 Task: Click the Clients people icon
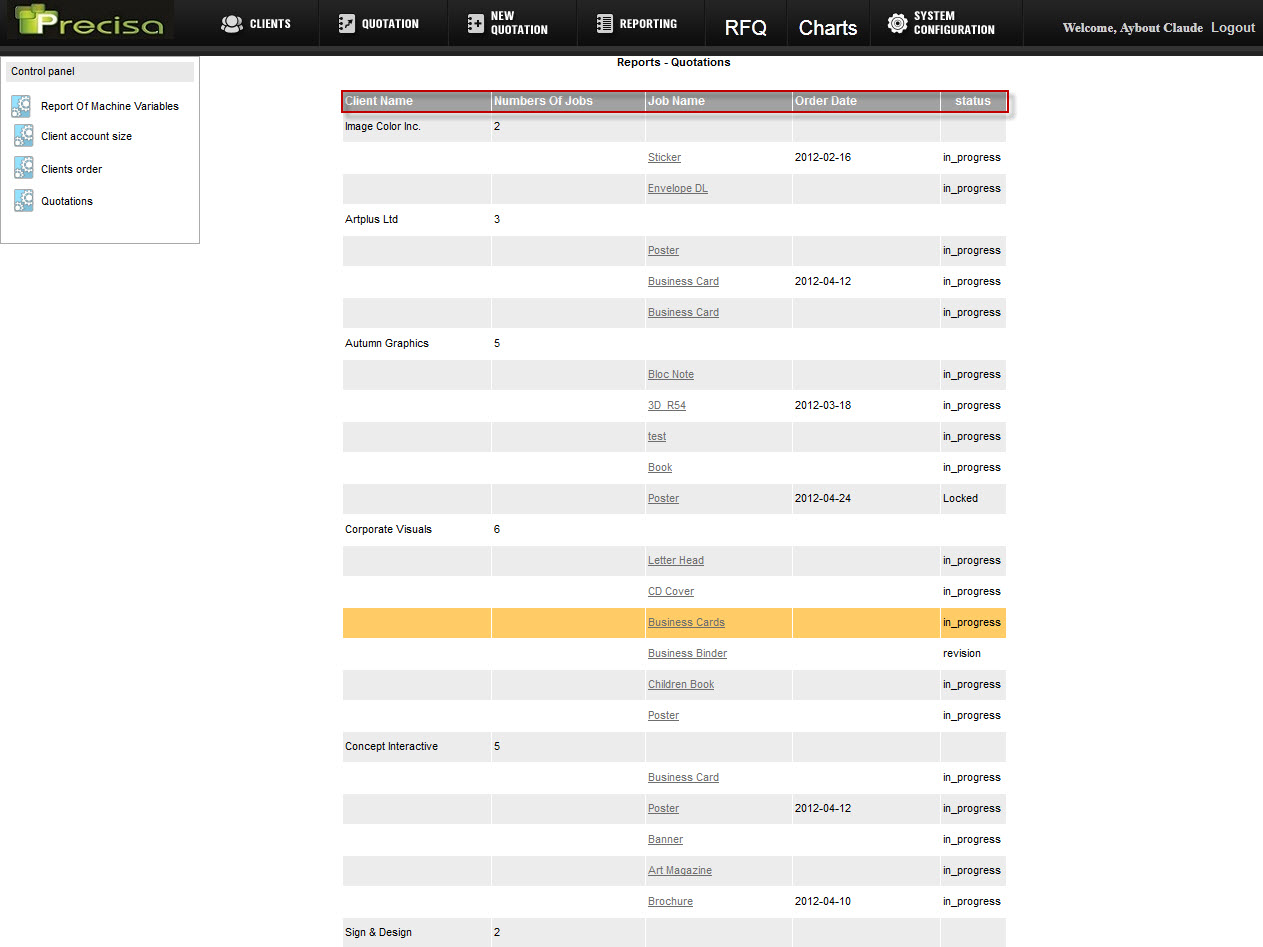[x=232, y=23]
